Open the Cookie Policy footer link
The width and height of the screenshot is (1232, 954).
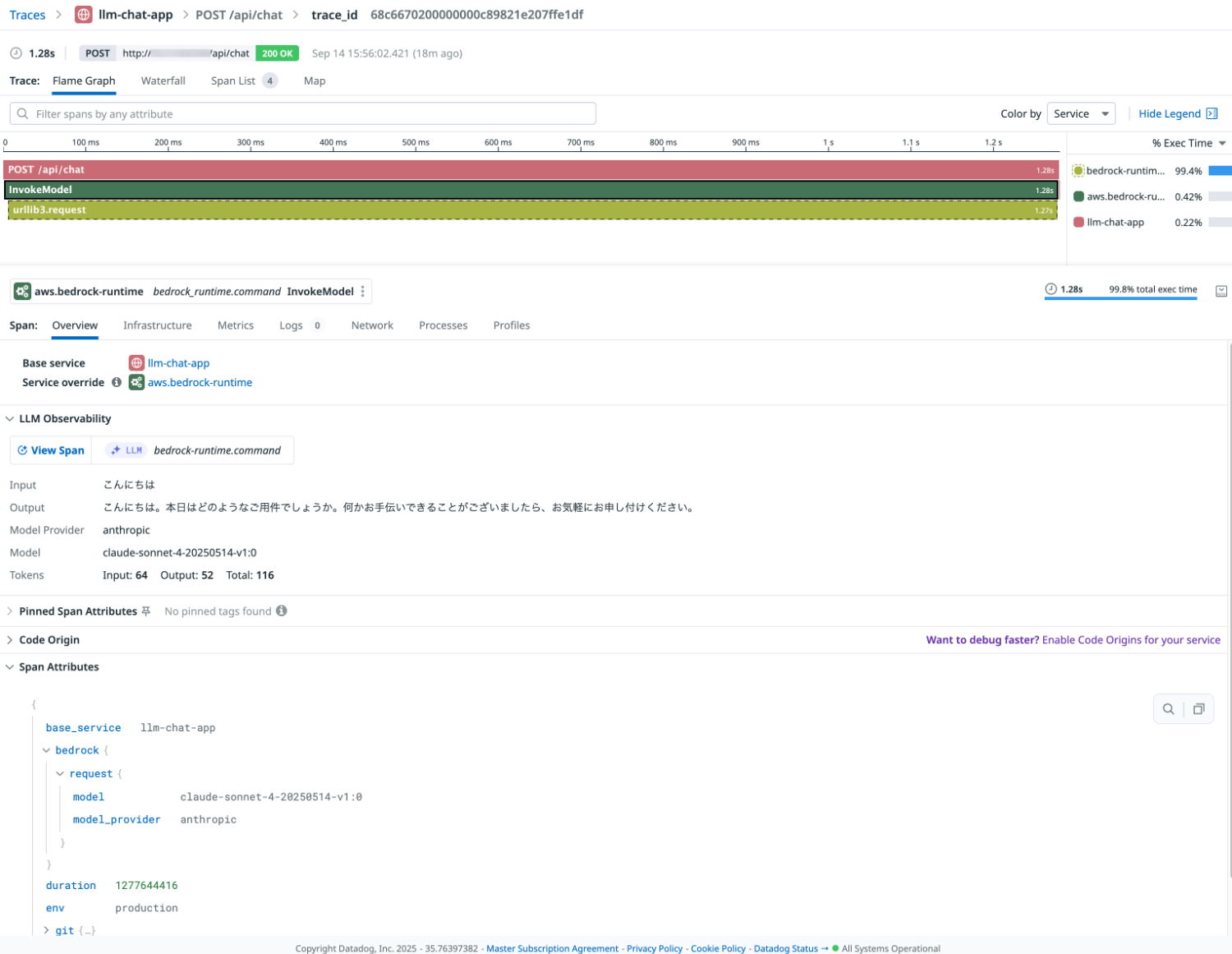[718, 948]
